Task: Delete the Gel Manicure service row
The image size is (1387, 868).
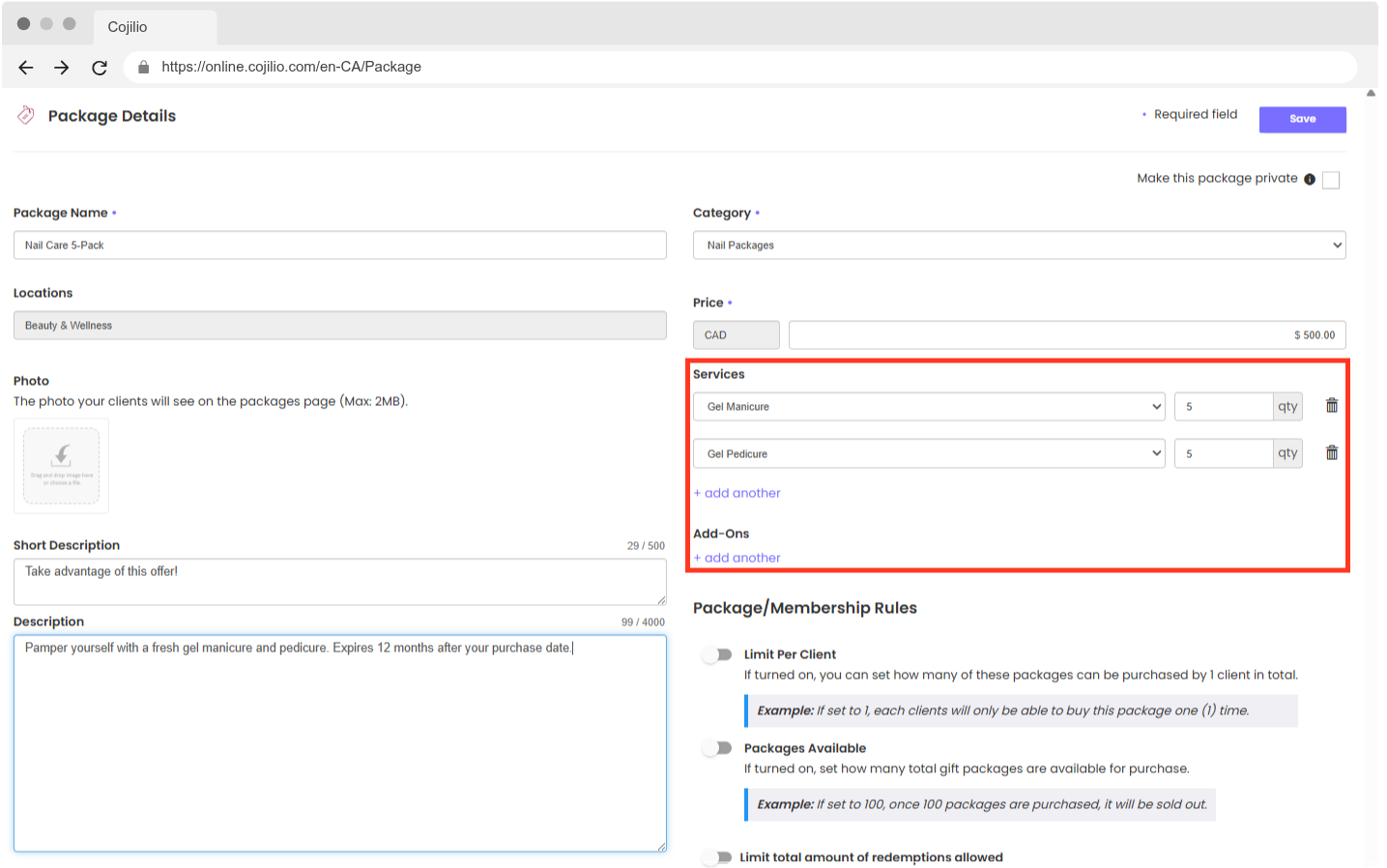Action: point(1332,406)
